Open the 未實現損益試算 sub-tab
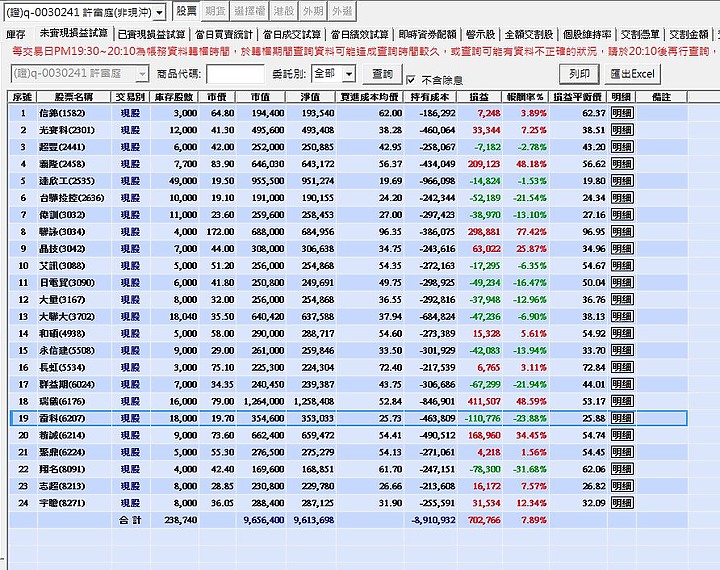The height and width of the screenshot is (570, 720). pos(74,33)
